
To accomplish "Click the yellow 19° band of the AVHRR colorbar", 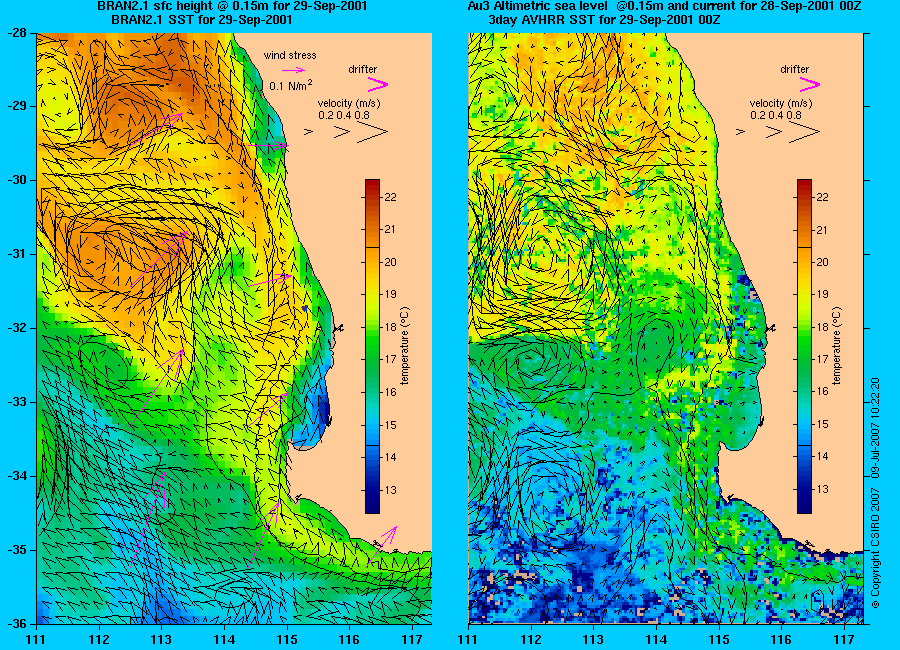I will click(x=804, y=294).
